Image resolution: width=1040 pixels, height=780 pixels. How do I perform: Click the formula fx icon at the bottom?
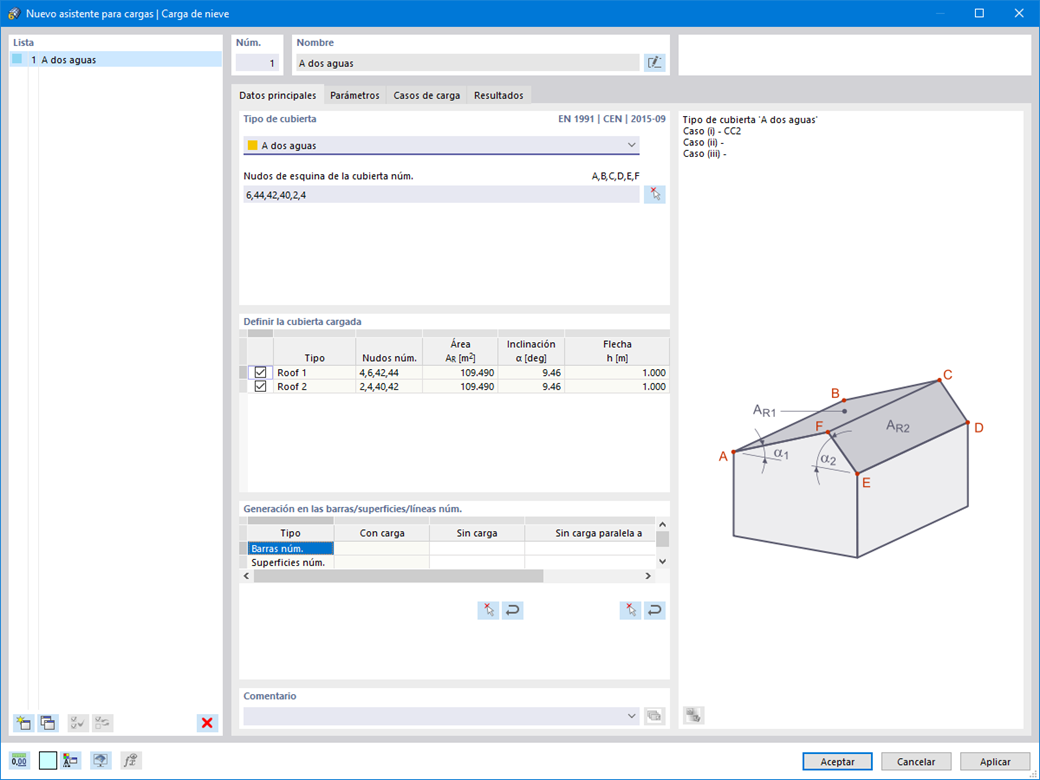coord(131,761)
